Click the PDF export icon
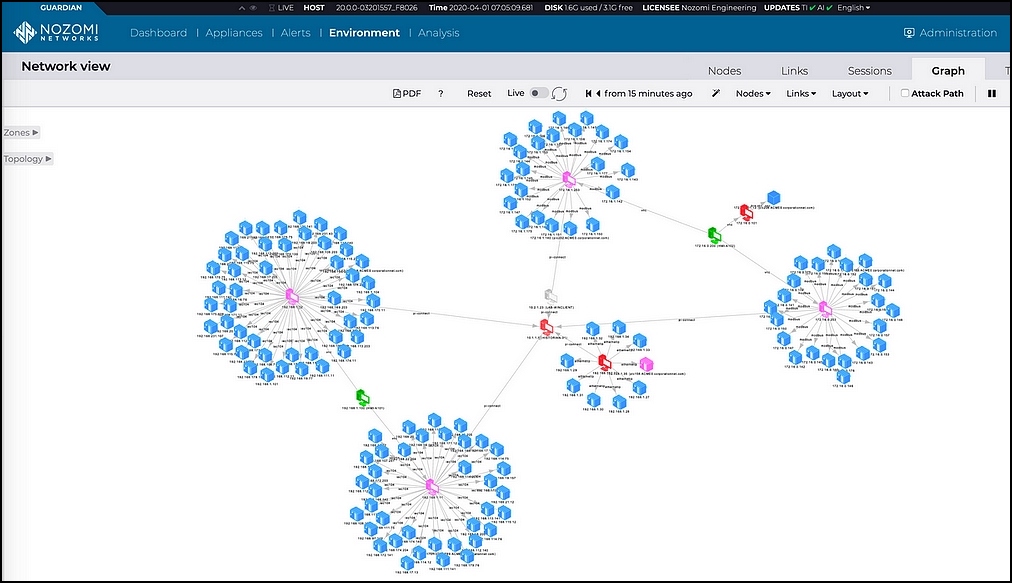Viewport: 1012px width, 583px height. tap(407, 94)
